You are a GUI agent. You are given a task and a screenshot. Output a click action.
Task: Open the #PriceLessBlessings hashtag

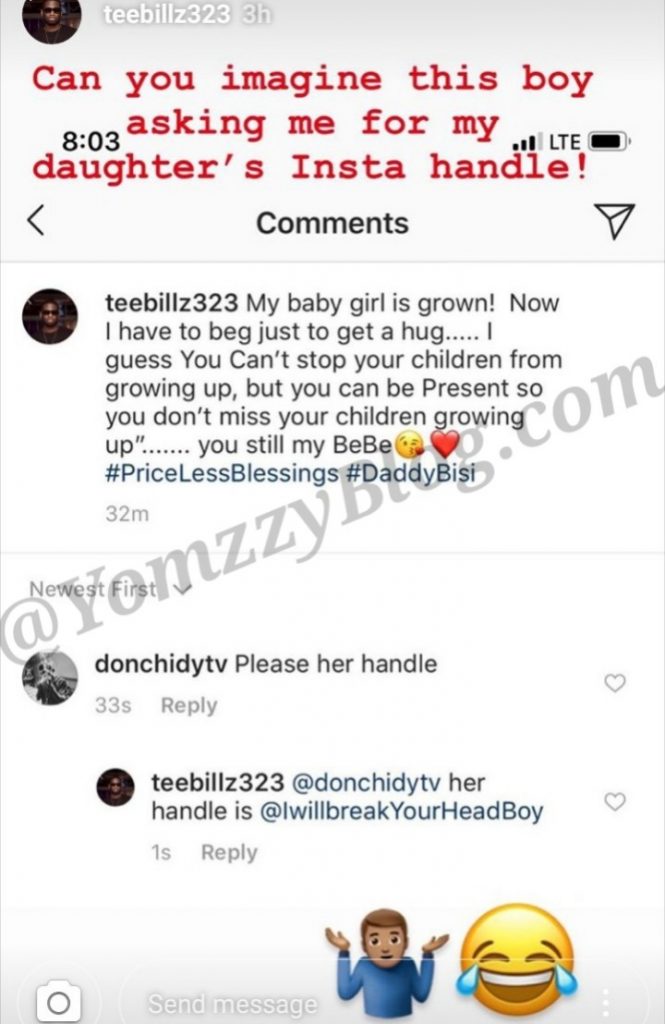pyautogui.click(x=220, y=474)
